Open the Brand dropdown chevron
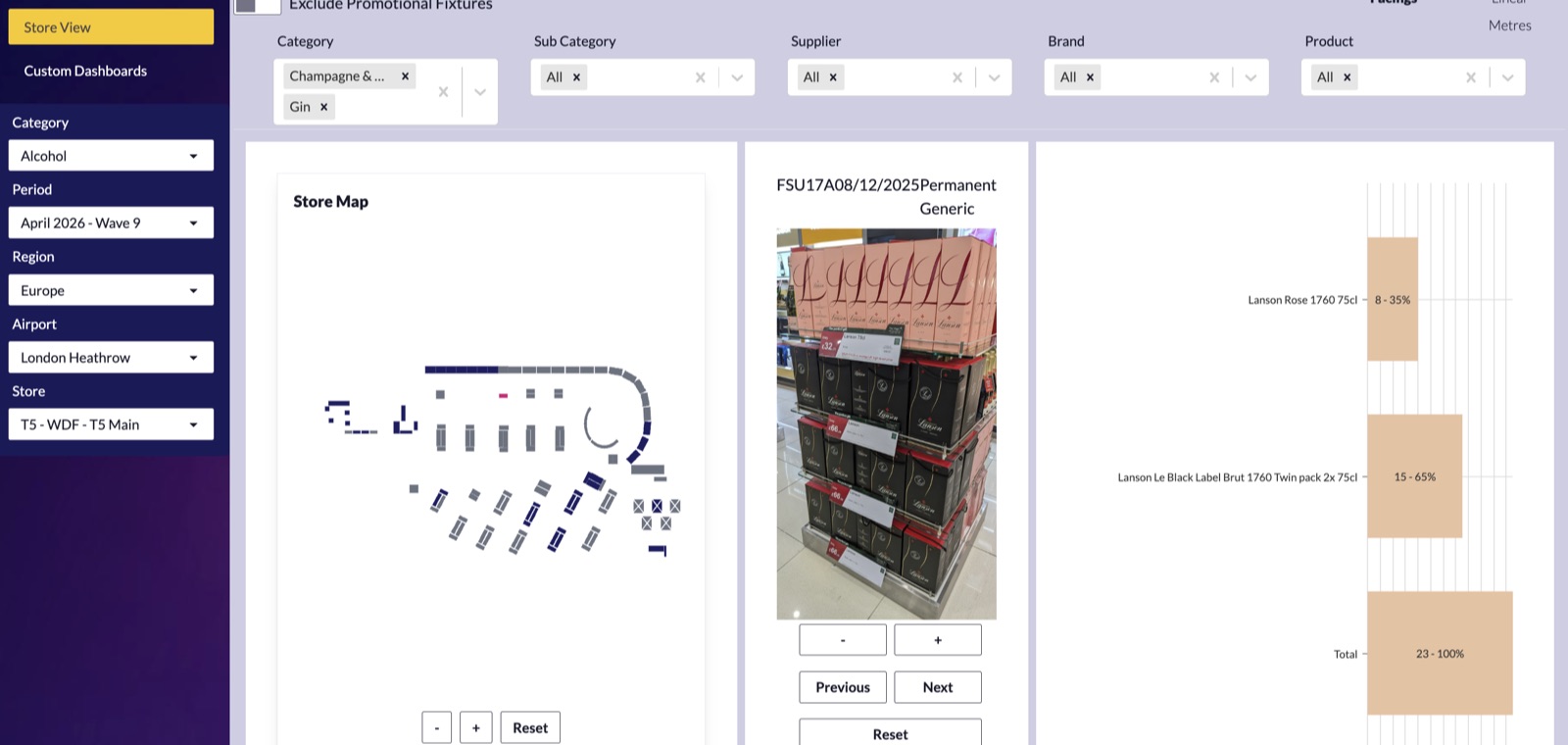1568x745 pixels. 1250,77
